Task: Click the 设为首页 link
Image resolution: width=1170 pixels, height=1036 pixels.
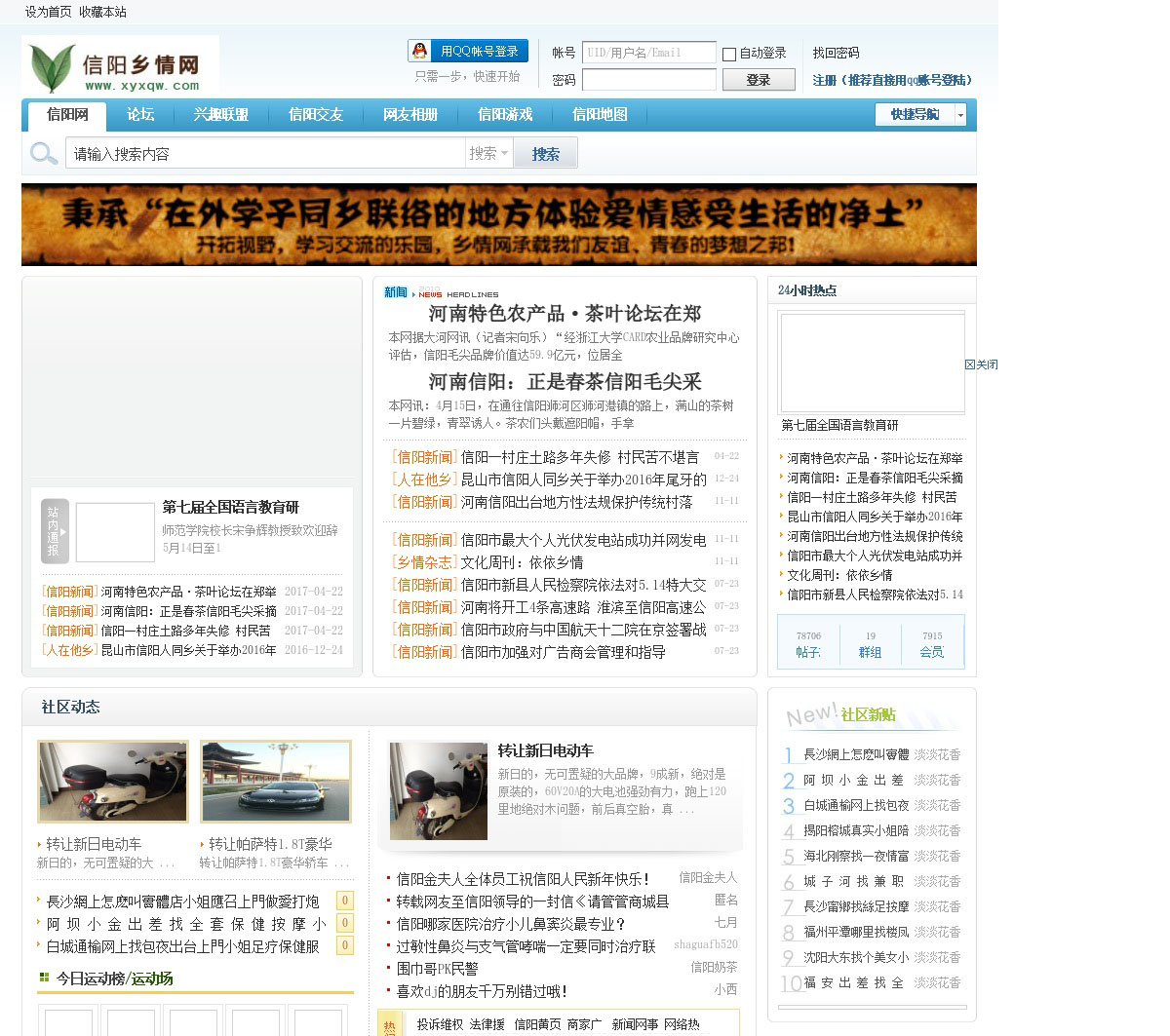Action: coord(48,12)
